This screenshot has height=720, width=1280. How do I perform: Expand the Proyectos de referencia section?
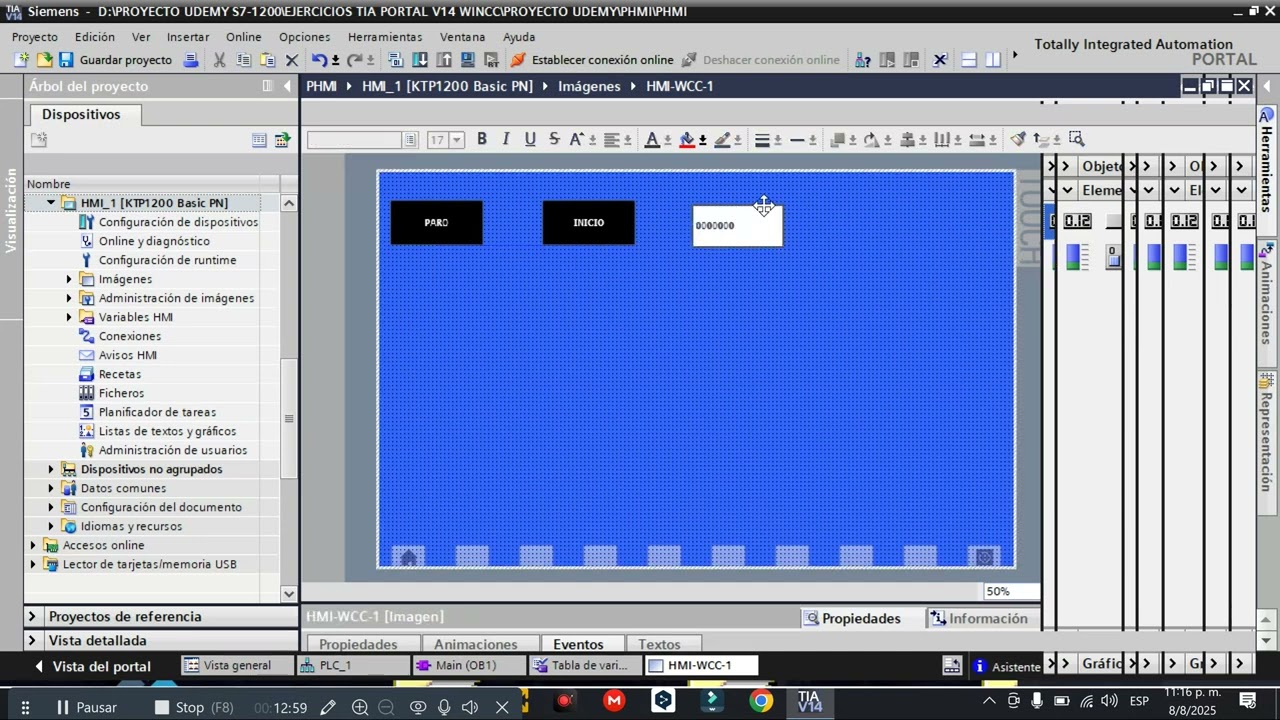point(32,617)
